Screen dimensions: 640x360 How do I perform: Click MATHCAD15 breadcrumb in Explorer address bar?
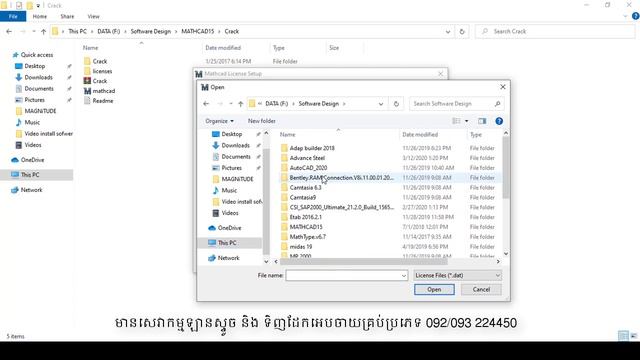(x=198, y=31)
